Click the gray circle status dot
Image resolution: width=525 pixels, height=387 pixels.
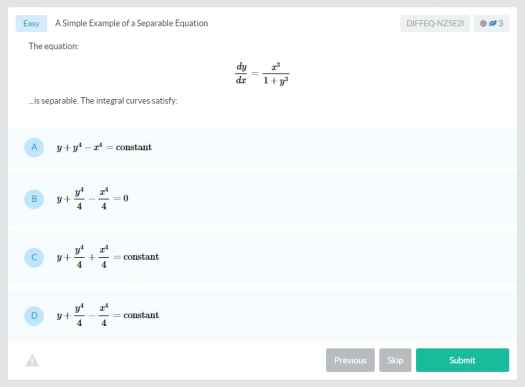click(x=483, y=23)
